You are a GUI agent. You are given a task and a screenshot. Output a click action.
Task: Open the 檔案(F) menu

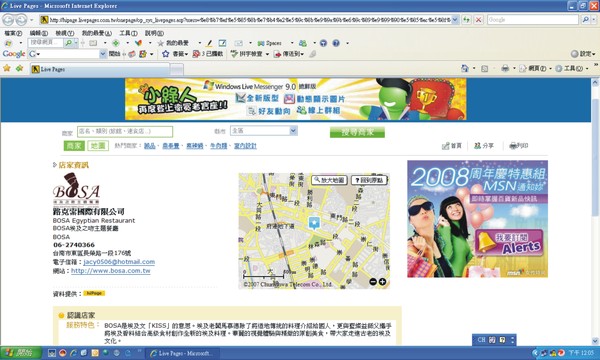(x=13, y=33)
